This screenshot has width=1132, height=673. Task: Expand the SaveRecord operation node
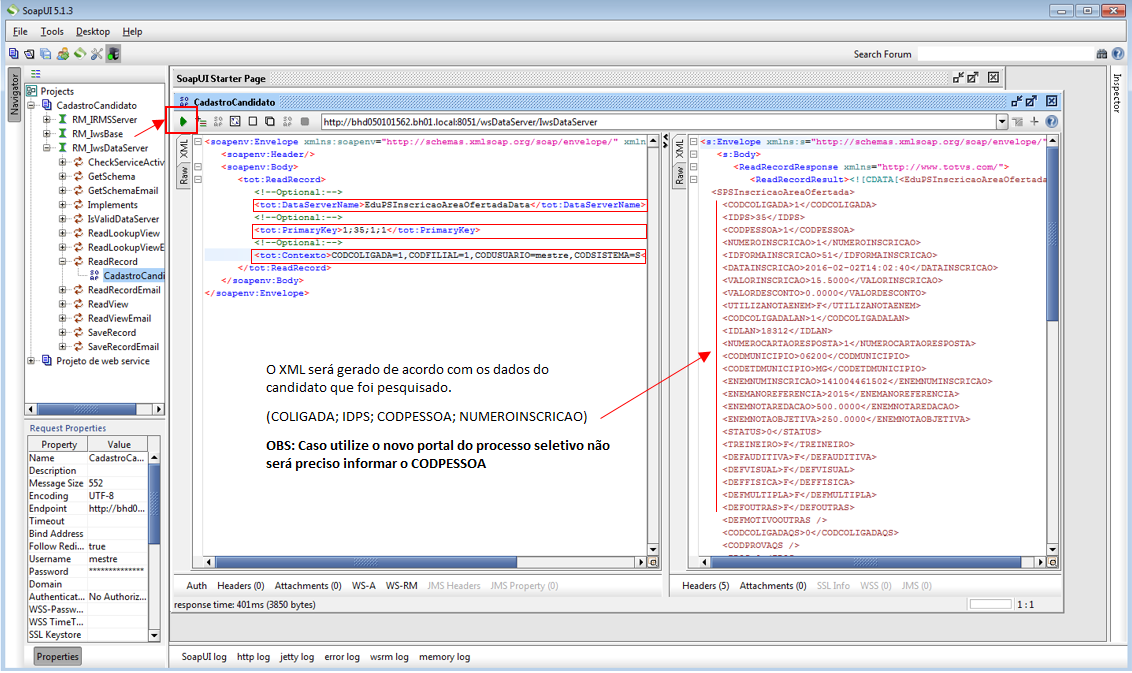click(x=64, y=332)
